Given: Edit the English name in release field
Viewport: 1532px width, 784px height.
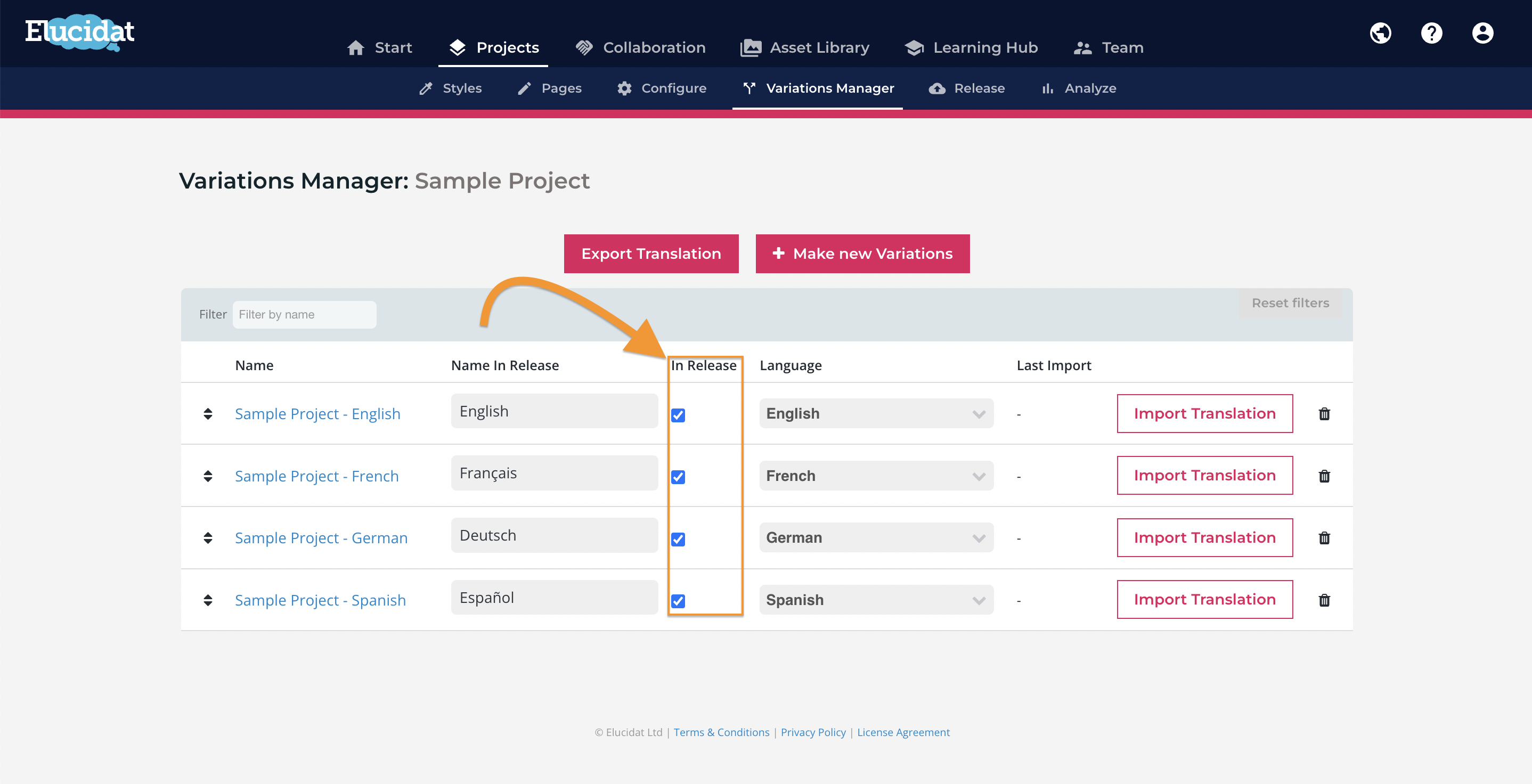Looking at the screenshot, I should [555, 411].
